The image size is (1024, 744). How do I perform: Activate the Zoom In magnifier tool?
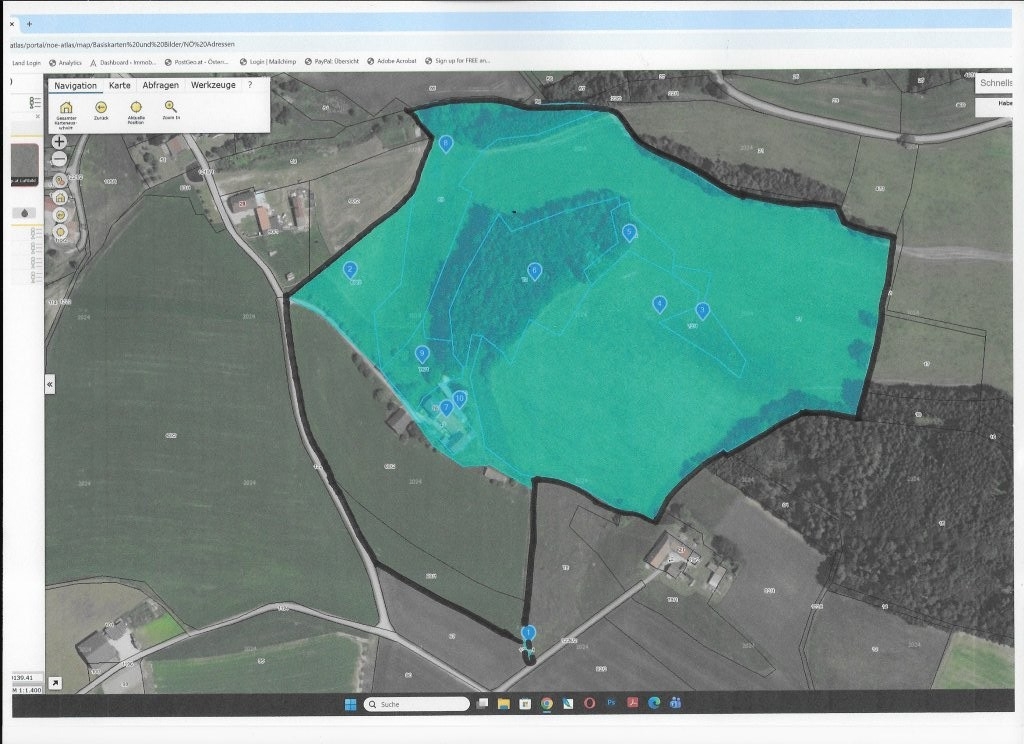click(170, 106)
